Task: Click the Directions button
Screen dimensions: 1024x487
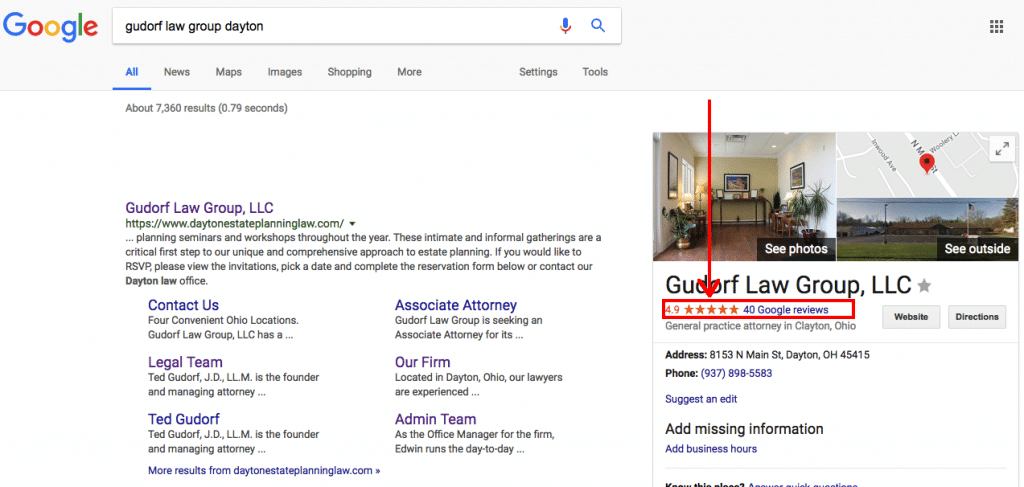Action: [977, 317]
